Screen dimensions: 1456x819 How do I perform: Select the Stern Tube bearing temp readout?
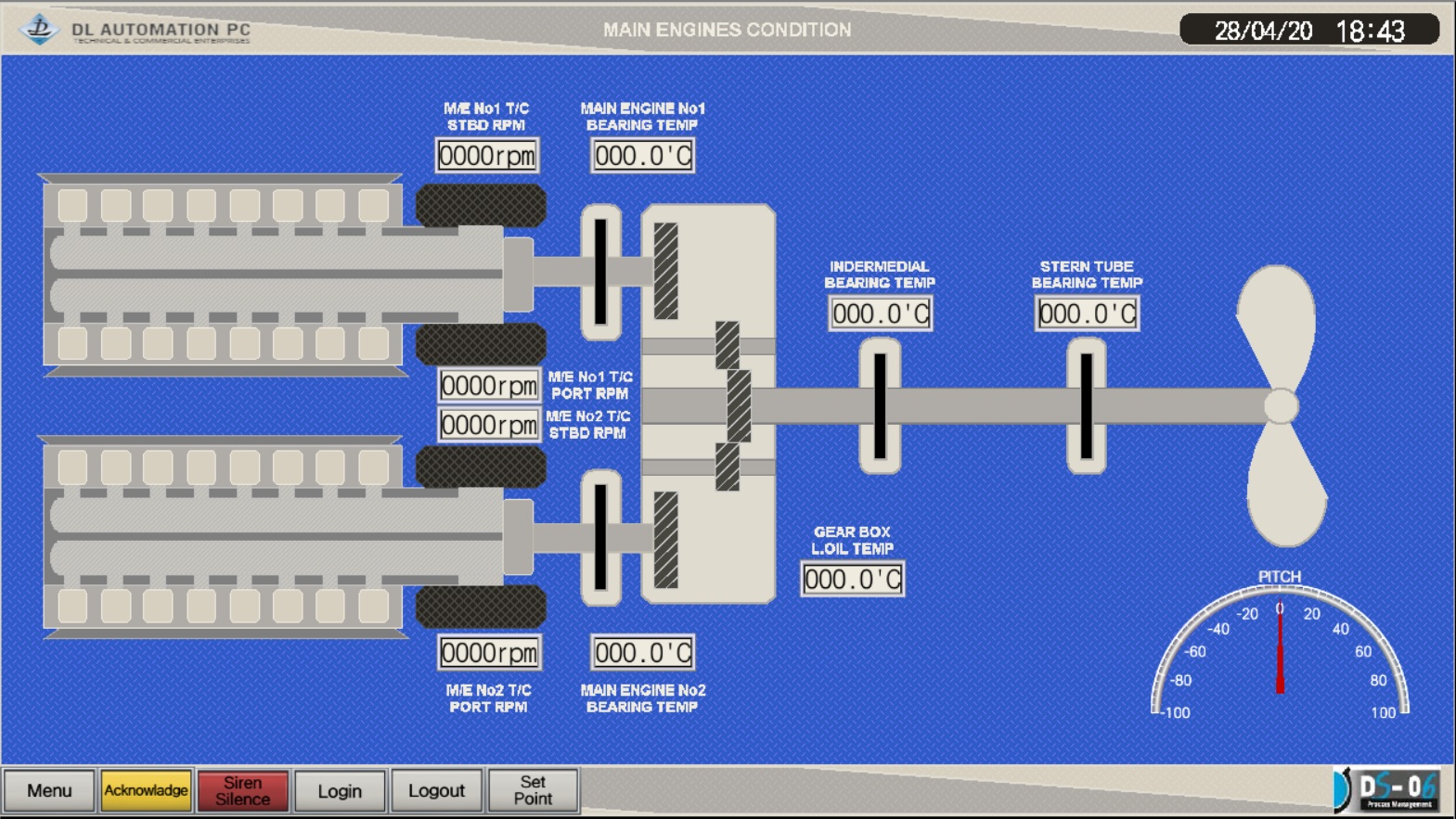pyautogui.click(x=1087, y=314)
